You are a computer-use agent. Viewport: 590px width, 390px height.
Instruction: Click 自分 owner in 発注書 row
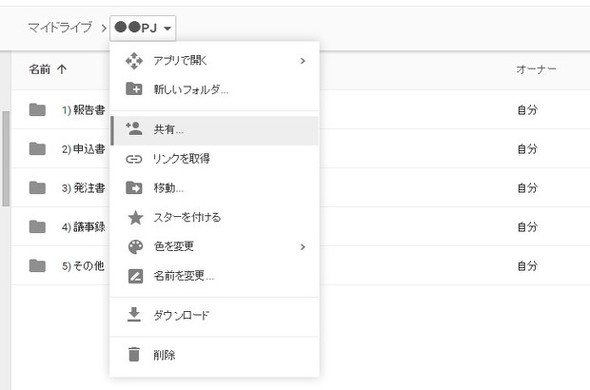coord(528,188)
